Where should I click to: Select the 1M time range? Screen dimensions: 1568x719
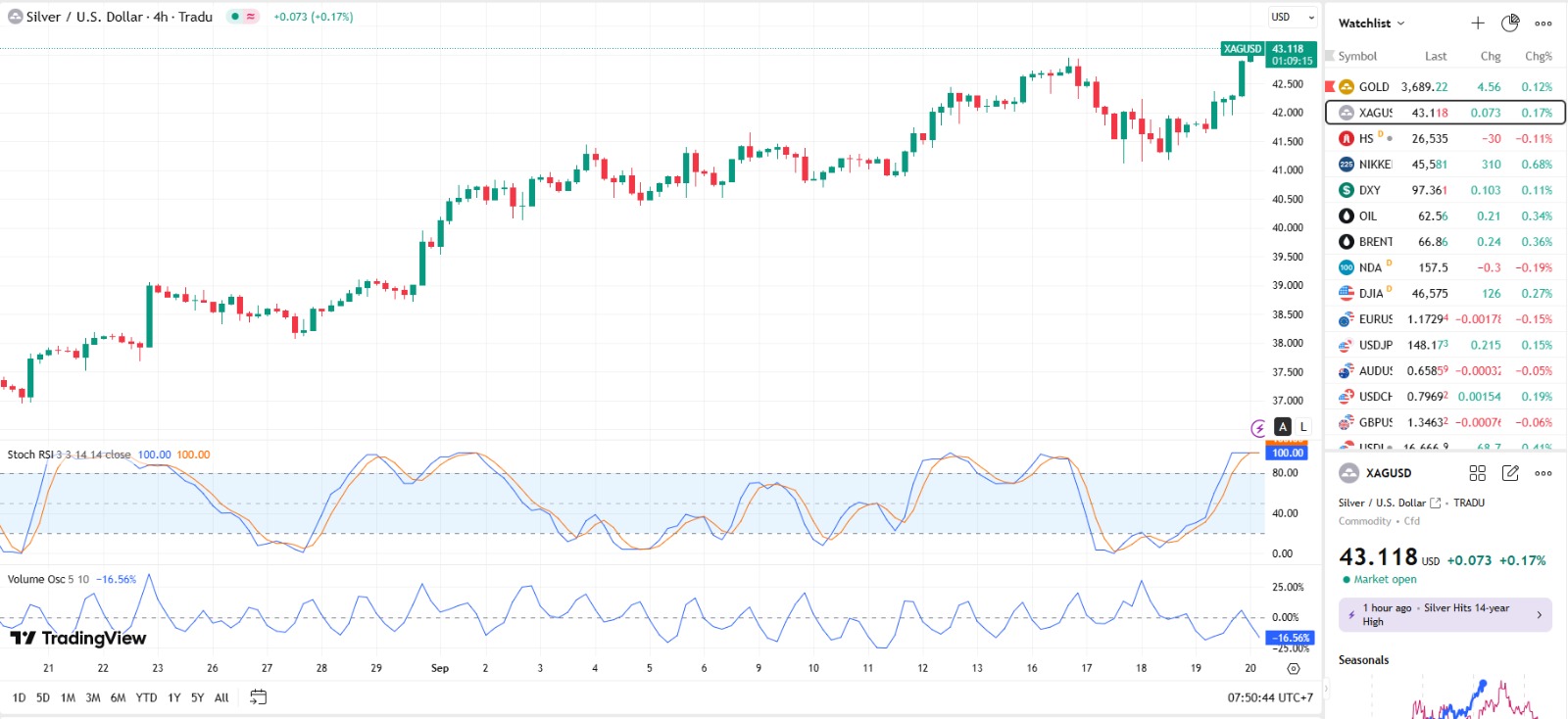click(x=68, y=697)
